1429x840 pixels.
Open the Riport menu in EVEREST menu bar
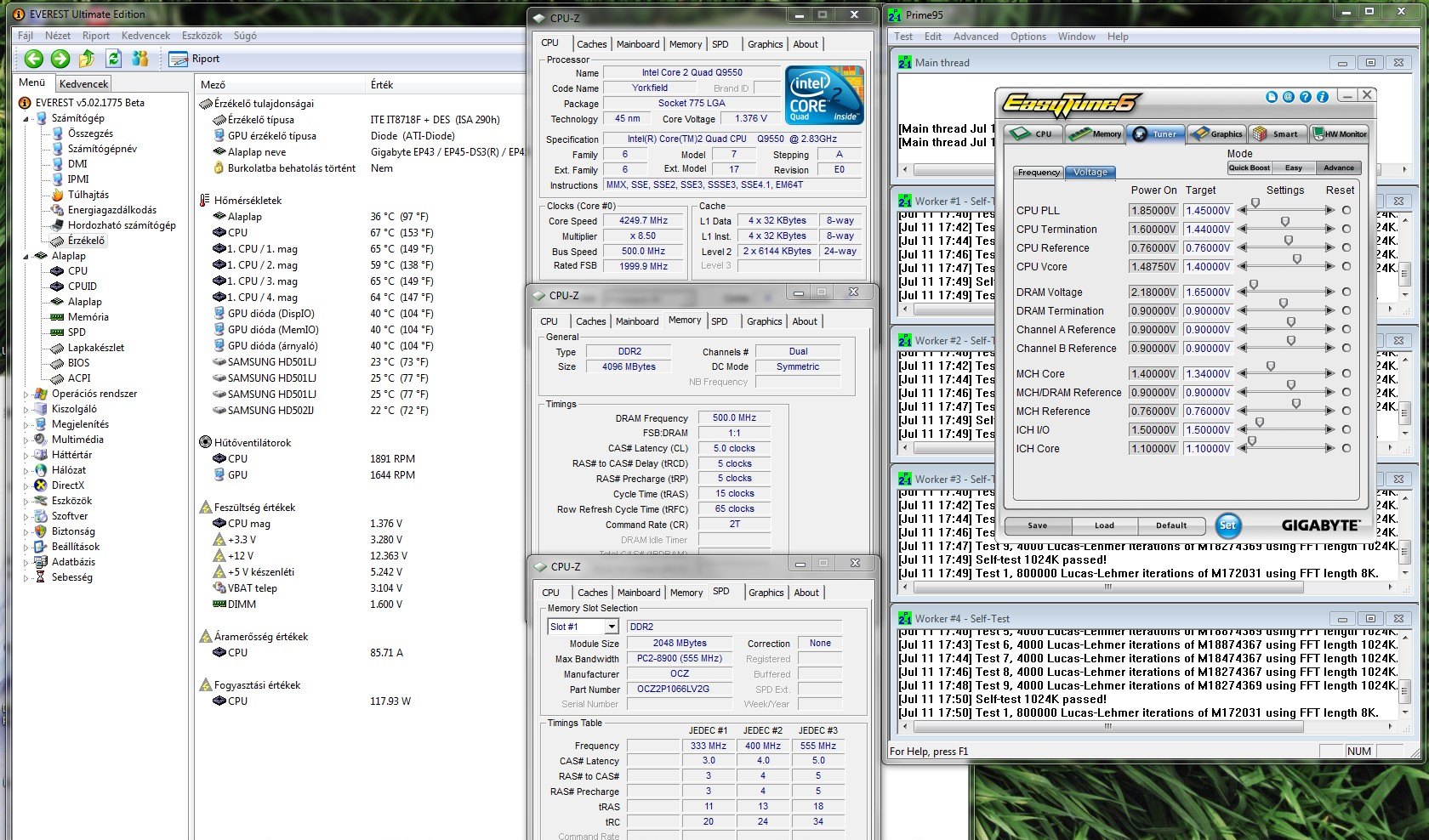point(96,36)
